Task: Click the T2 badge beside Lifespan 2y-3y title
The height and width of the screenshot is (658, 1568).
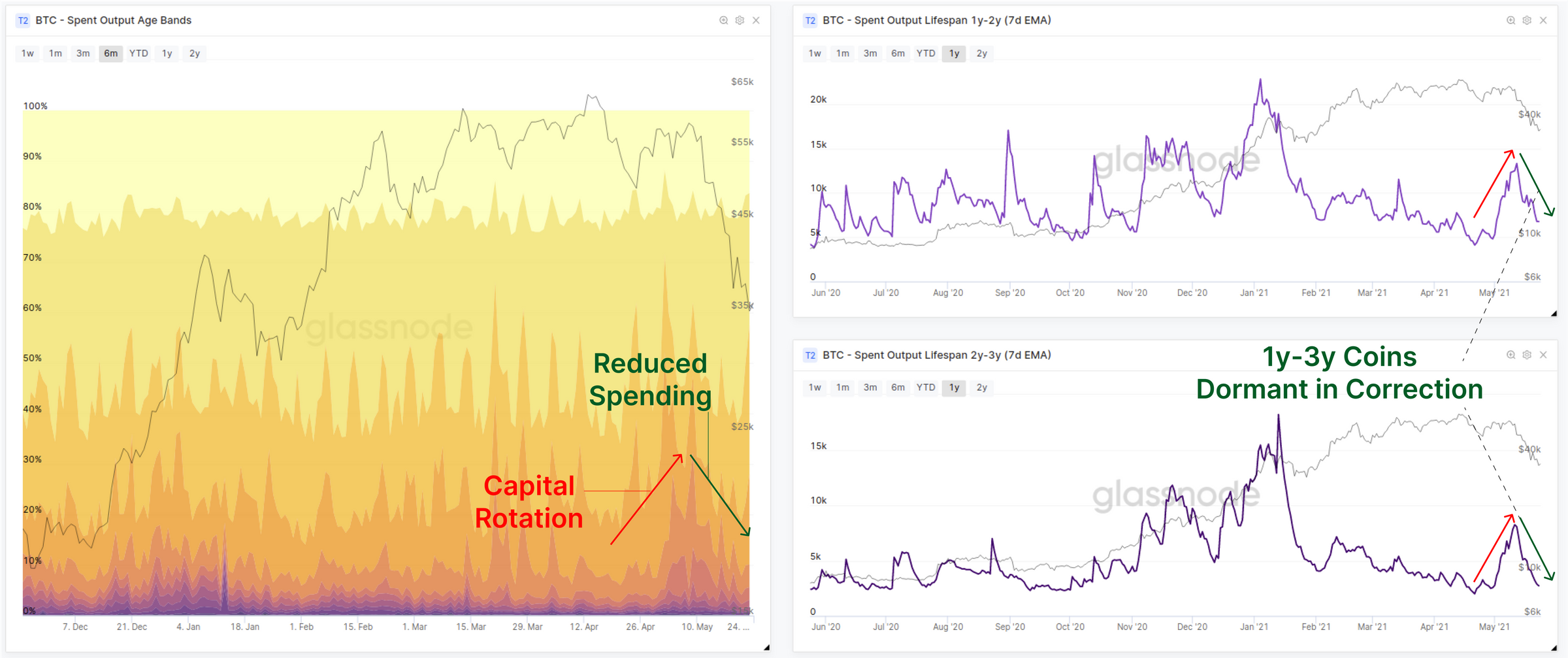Action: pyautogui.click(x=810, y=355)
